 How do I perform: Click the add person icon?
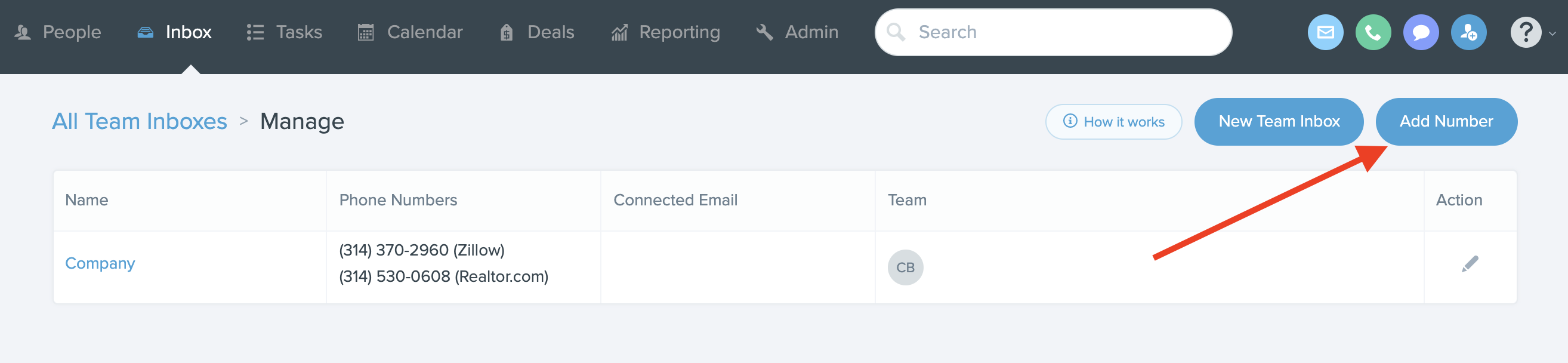1468,32
